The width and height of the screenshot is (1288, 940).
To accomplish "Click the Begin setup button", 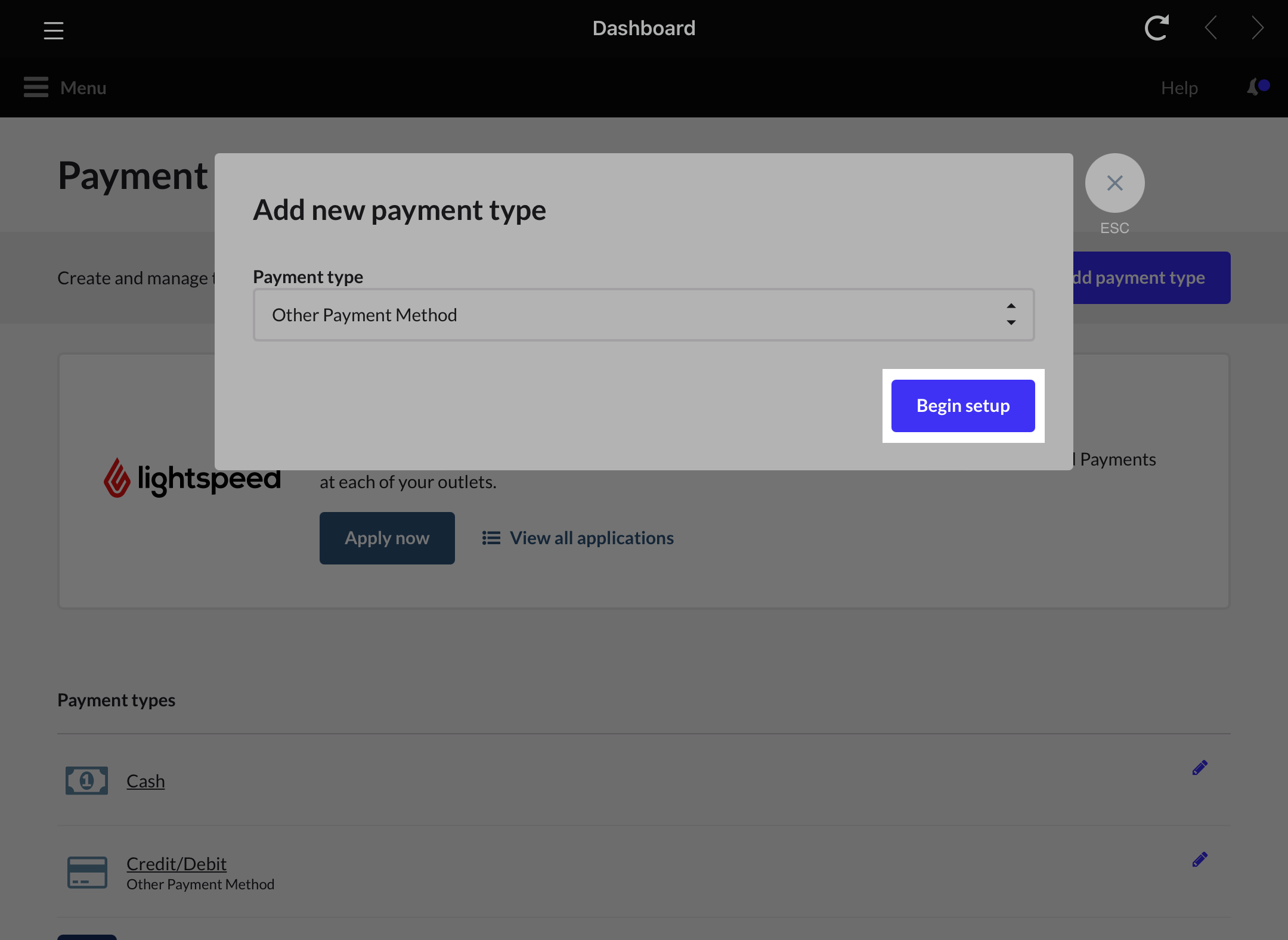I will click(x=963, y=406).
